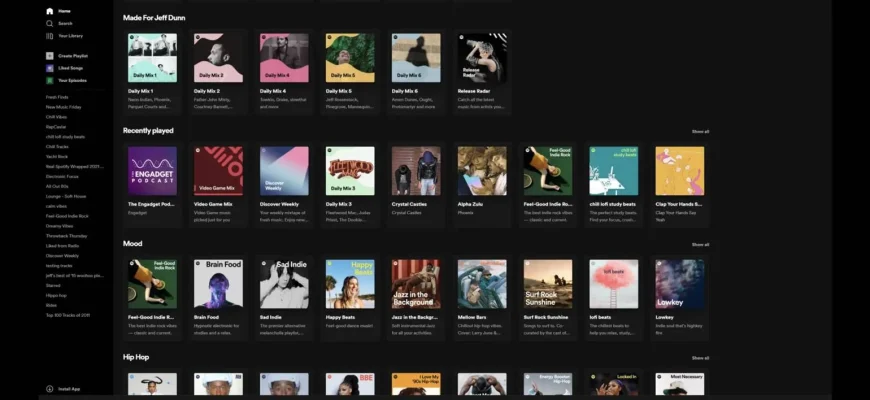Select Top 100 Tracks of 2011 playlist
870x400 pixels.
[68, 315]
